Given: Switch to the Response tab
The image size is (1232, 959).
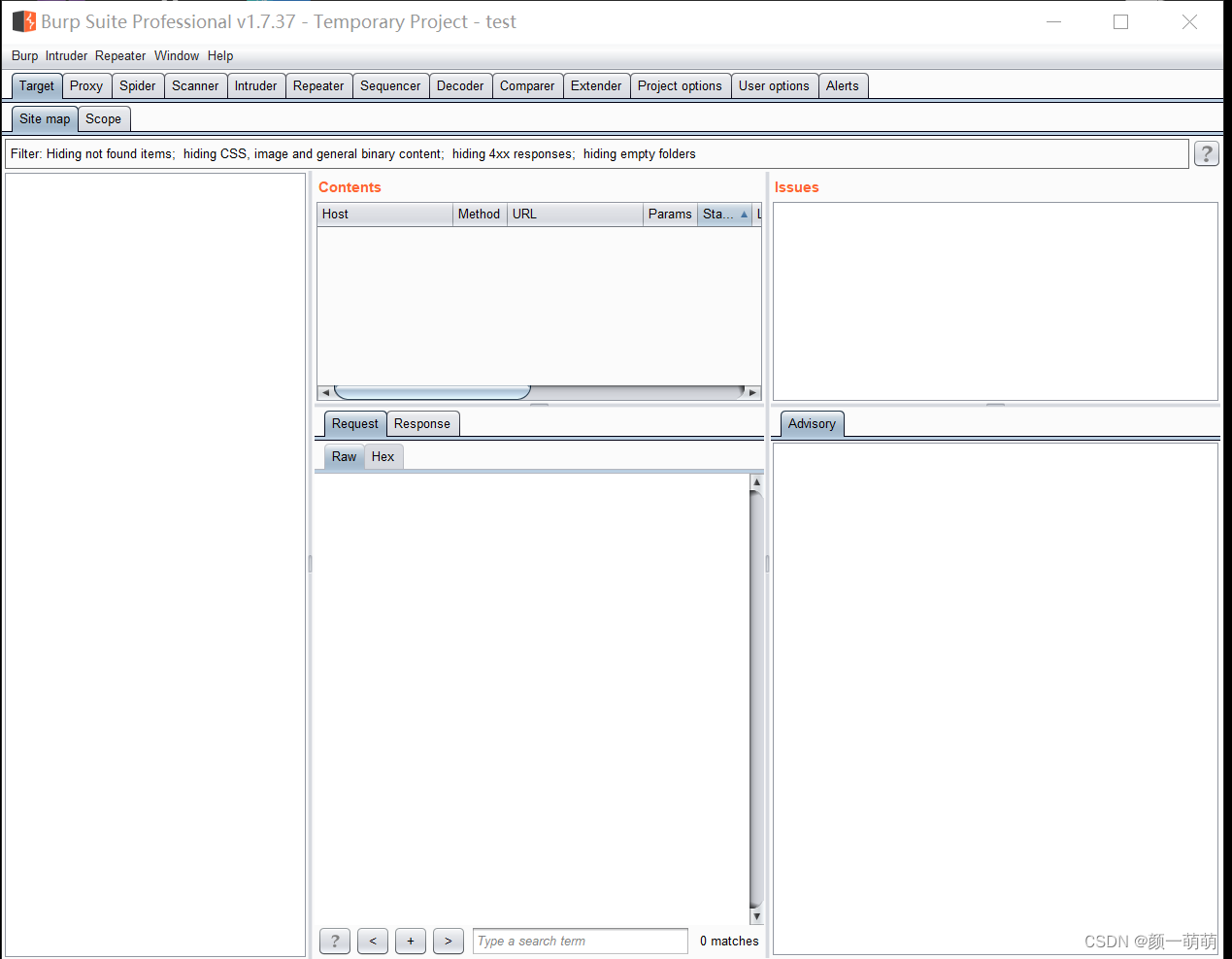Looking at the screenshot, I should click(x=422, y=423).
